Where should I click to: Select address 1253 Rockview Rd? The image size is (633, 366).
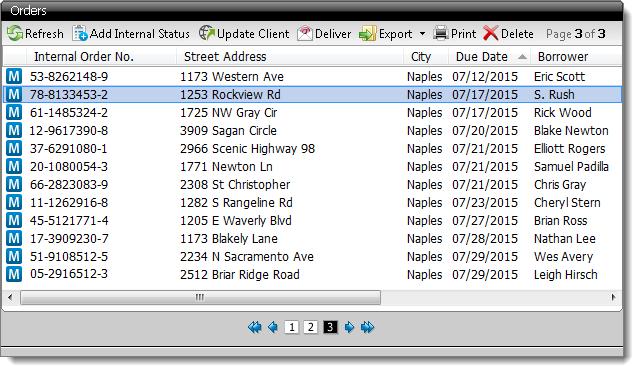[x=230, y=94]
